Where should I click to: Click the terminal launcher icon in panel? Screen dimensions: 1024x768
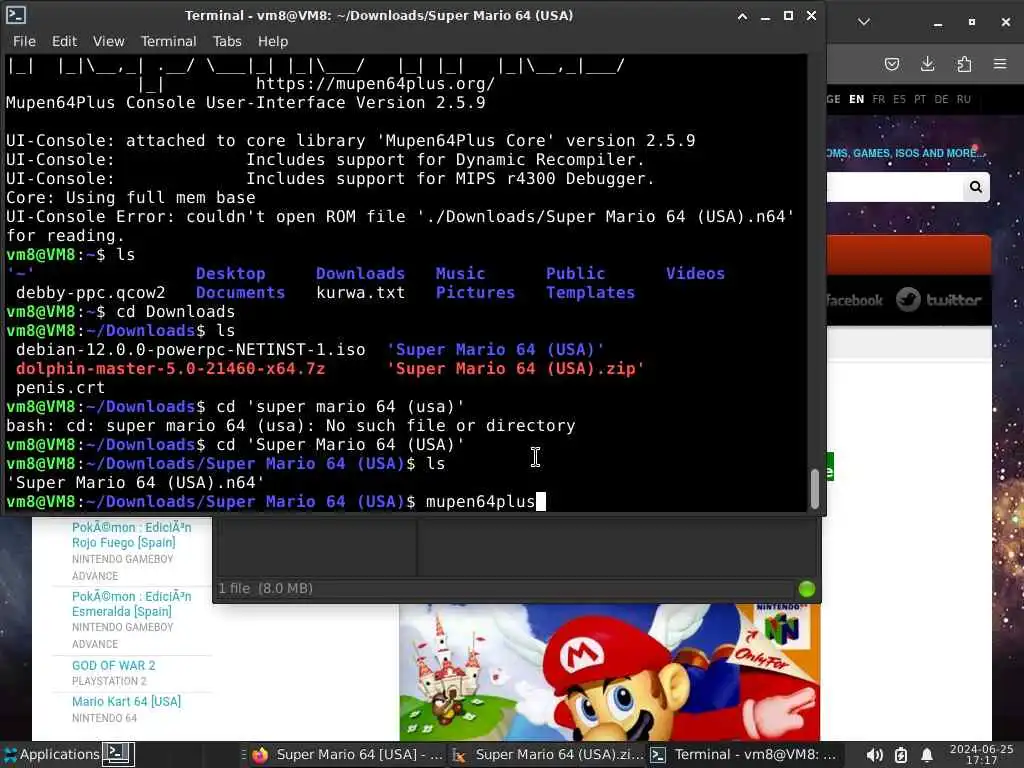pos(118,754)
